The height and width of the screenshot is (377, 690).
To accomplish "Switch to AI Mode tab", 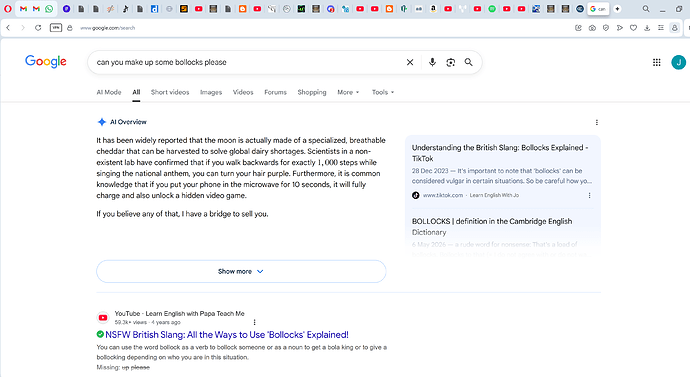I will (109, 92).
